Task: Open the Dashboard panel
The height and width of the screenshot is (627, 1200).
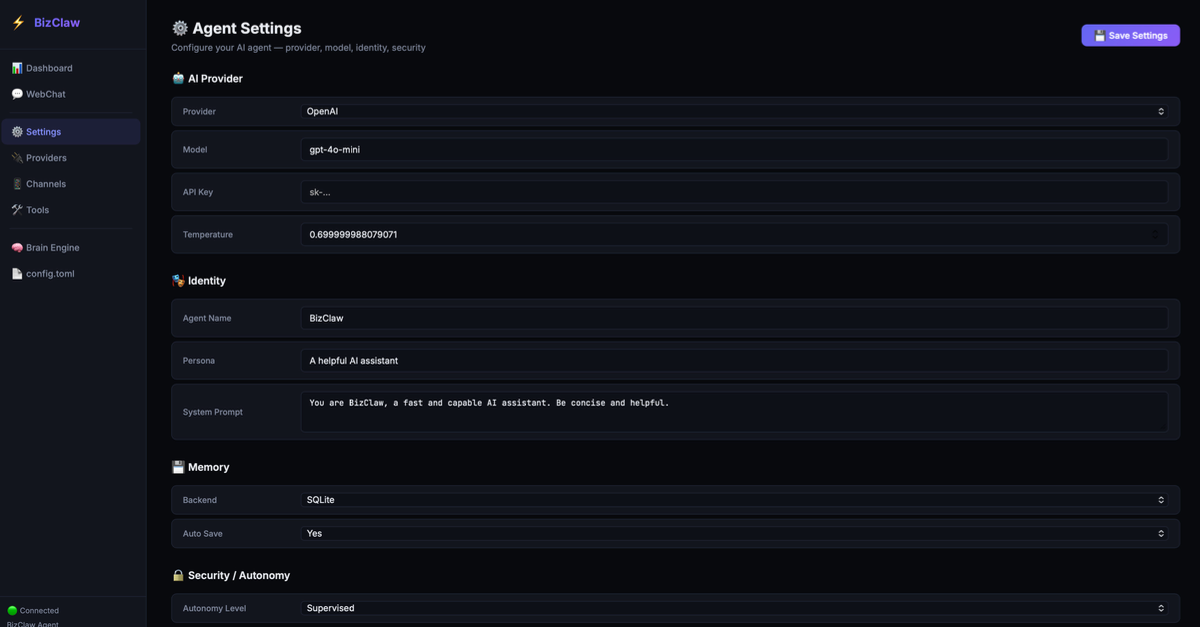Action: [45, 67]
